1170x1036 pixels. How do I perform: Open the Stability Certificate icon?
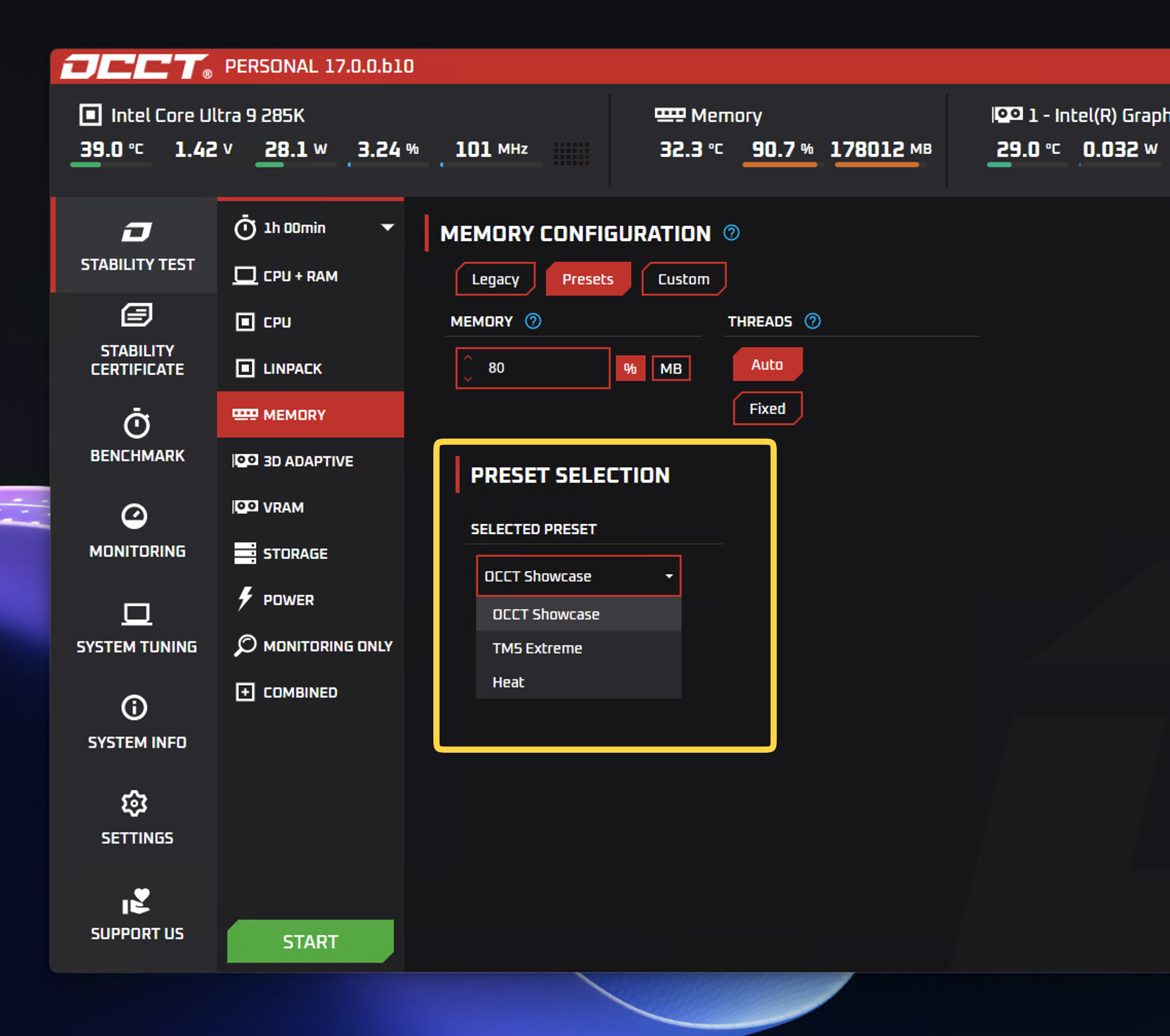136,315
